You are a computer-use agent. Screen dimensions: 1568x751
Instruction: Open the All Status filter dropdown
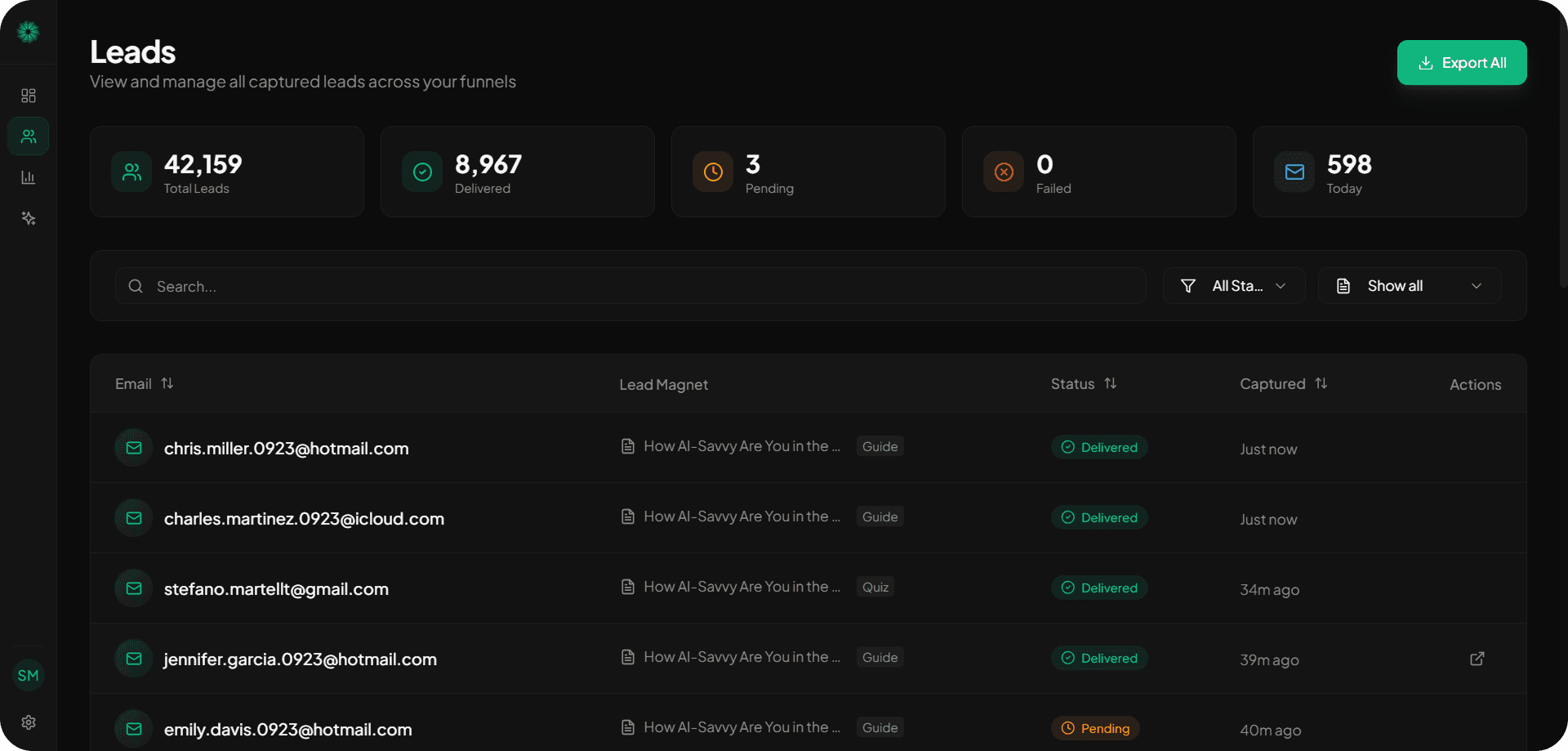coord(1233,285)
